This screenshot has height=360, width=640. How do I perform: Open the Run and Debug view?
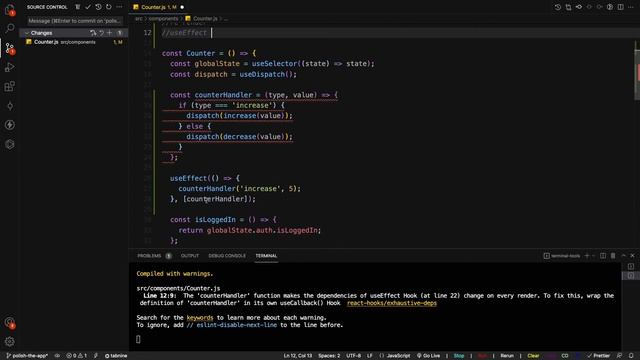tap(9, 67)
